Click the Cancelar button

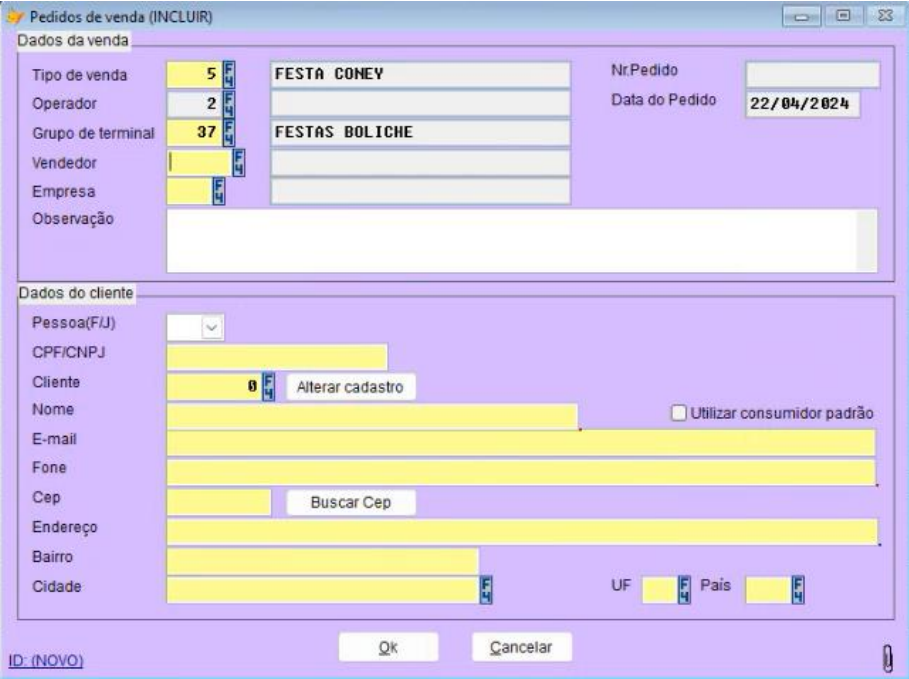[521, 647]
